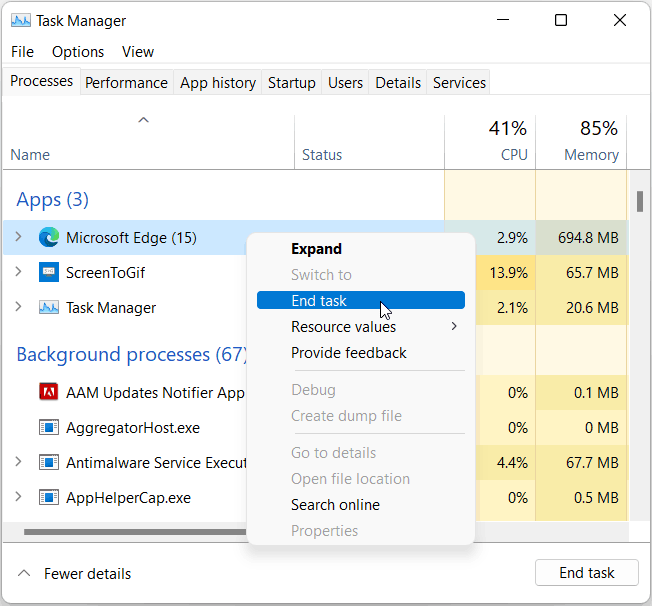This screenshot has width=652, height=606.
Task: Expand the Task Manager process group
Action: [18, 307]
